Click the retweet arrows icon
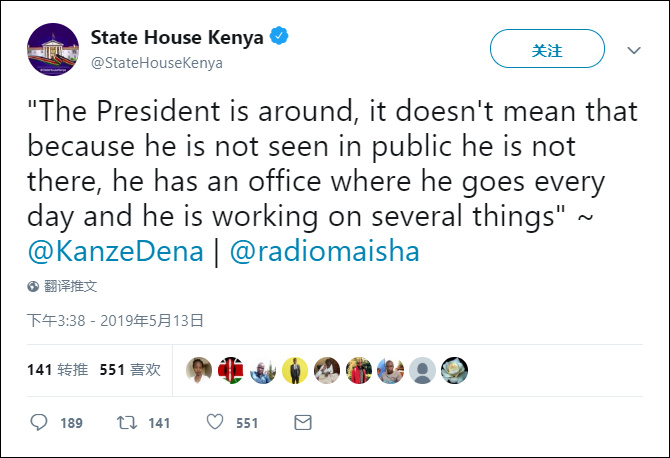670x458 pixels. point(127,423)
